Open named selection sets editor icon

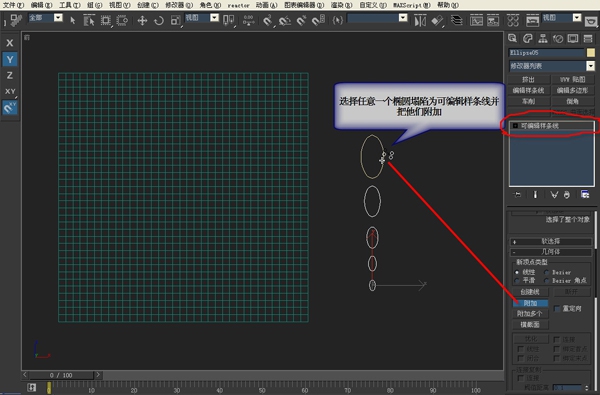point(338,20)
